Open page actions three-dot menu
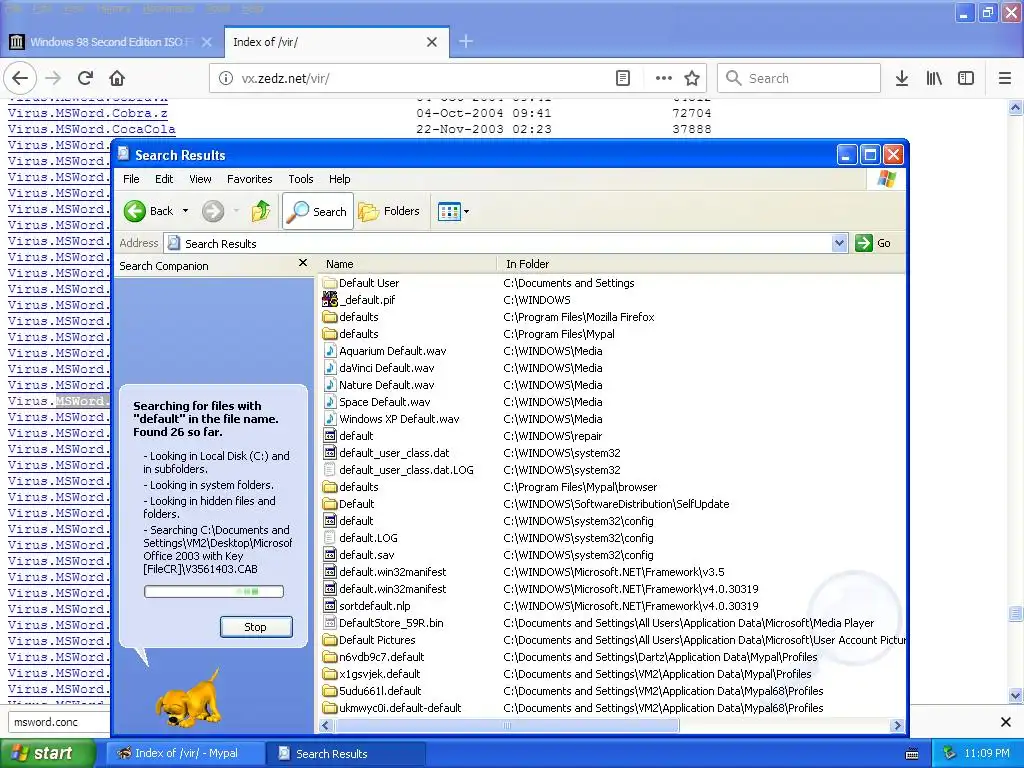This screenshot has width=1024, height=768. pos(664,78)
